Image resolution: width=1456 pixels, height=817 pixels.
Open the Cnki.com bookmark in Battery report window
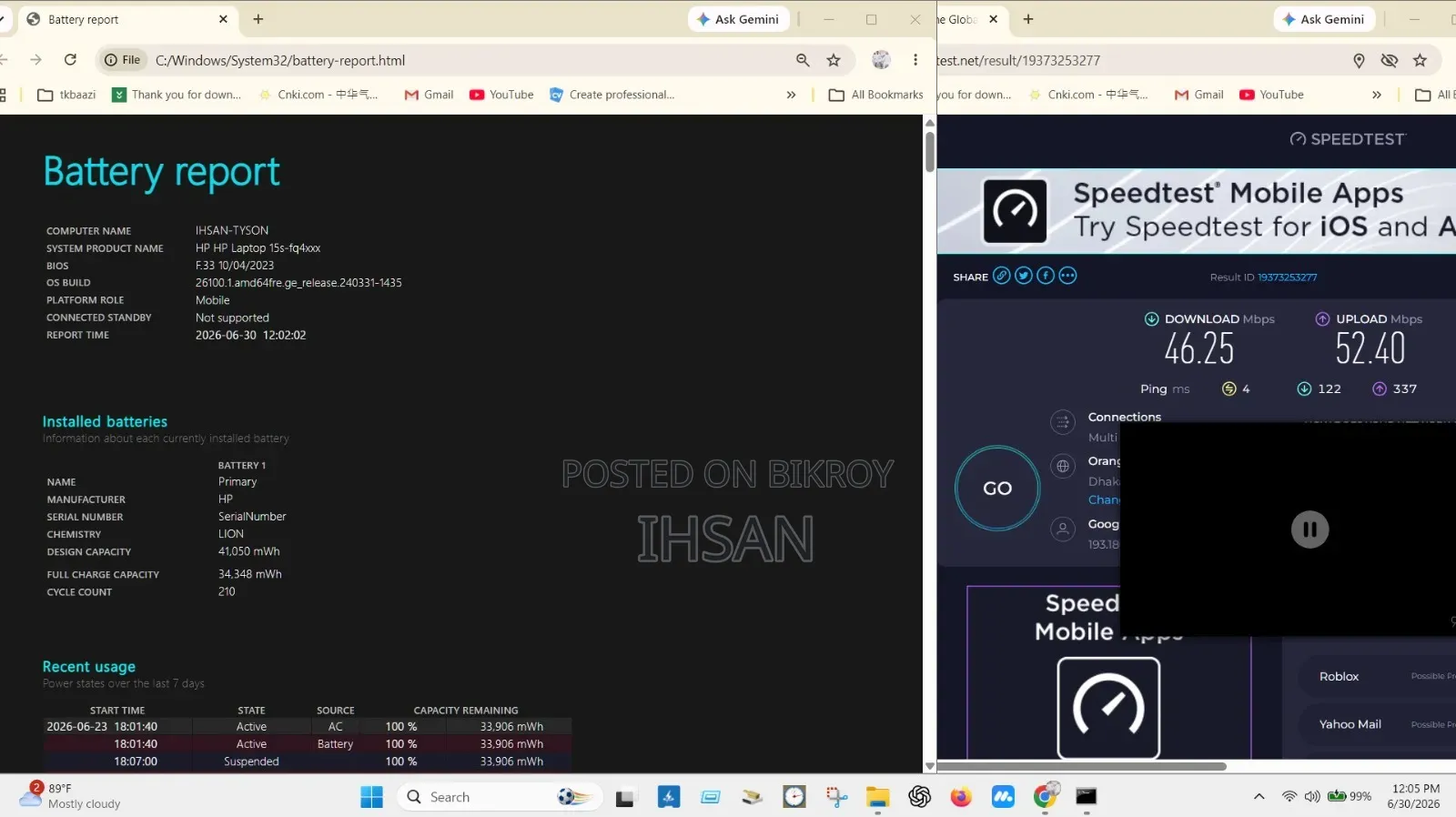(x=318, y=95)
